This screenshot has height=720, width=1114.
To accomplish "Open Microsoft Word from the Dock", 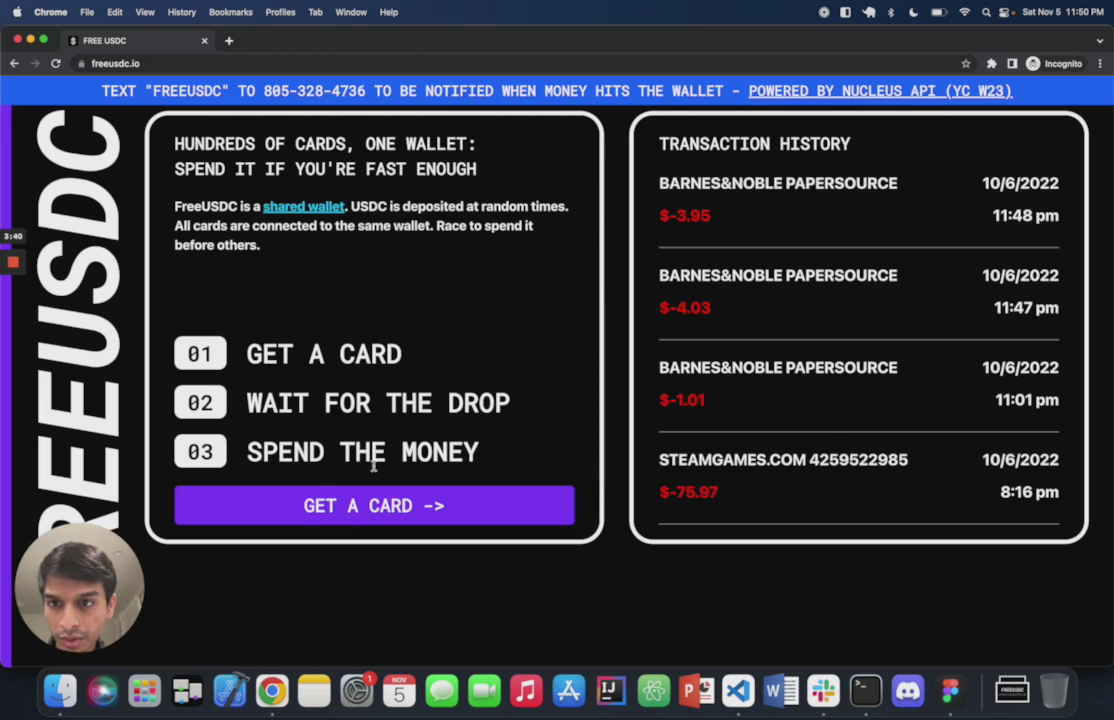I will point(781,690).
